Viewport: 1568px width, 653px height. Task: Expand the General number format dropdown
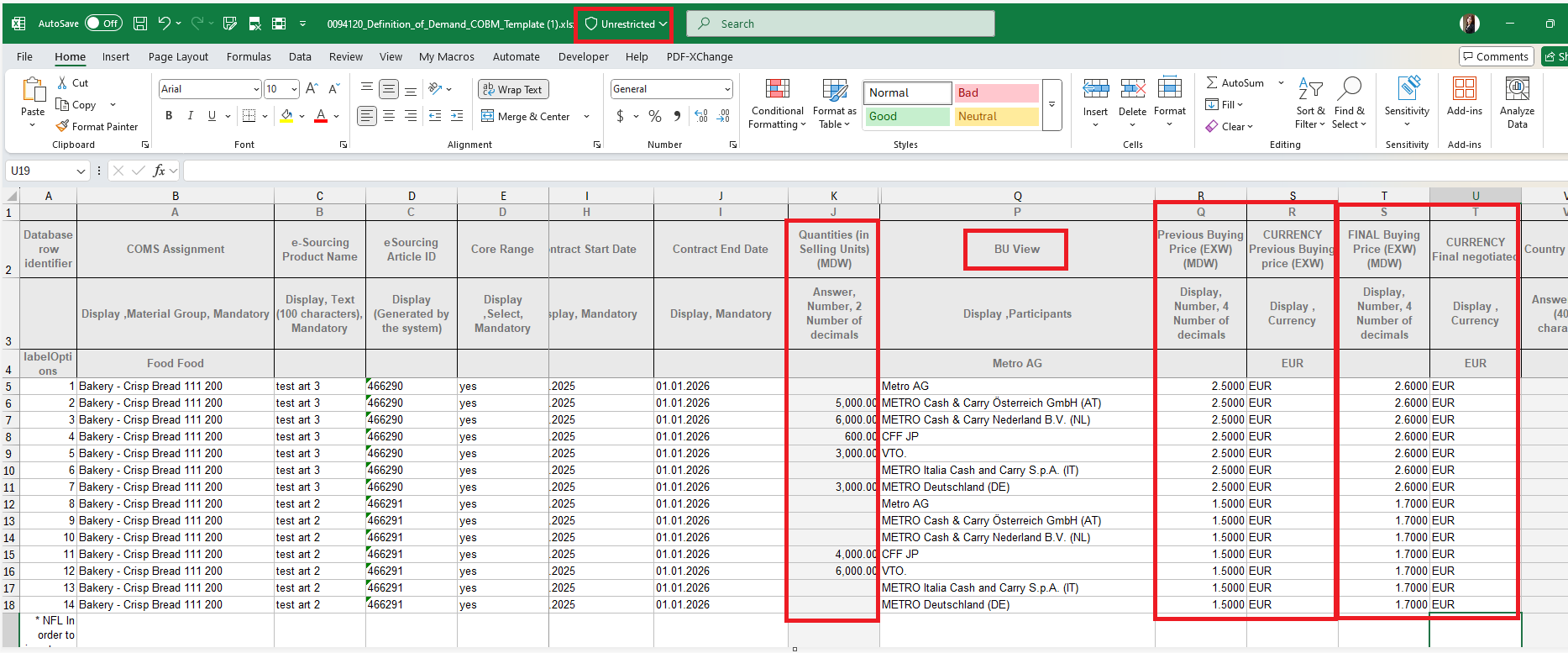[x=727, y=89]
